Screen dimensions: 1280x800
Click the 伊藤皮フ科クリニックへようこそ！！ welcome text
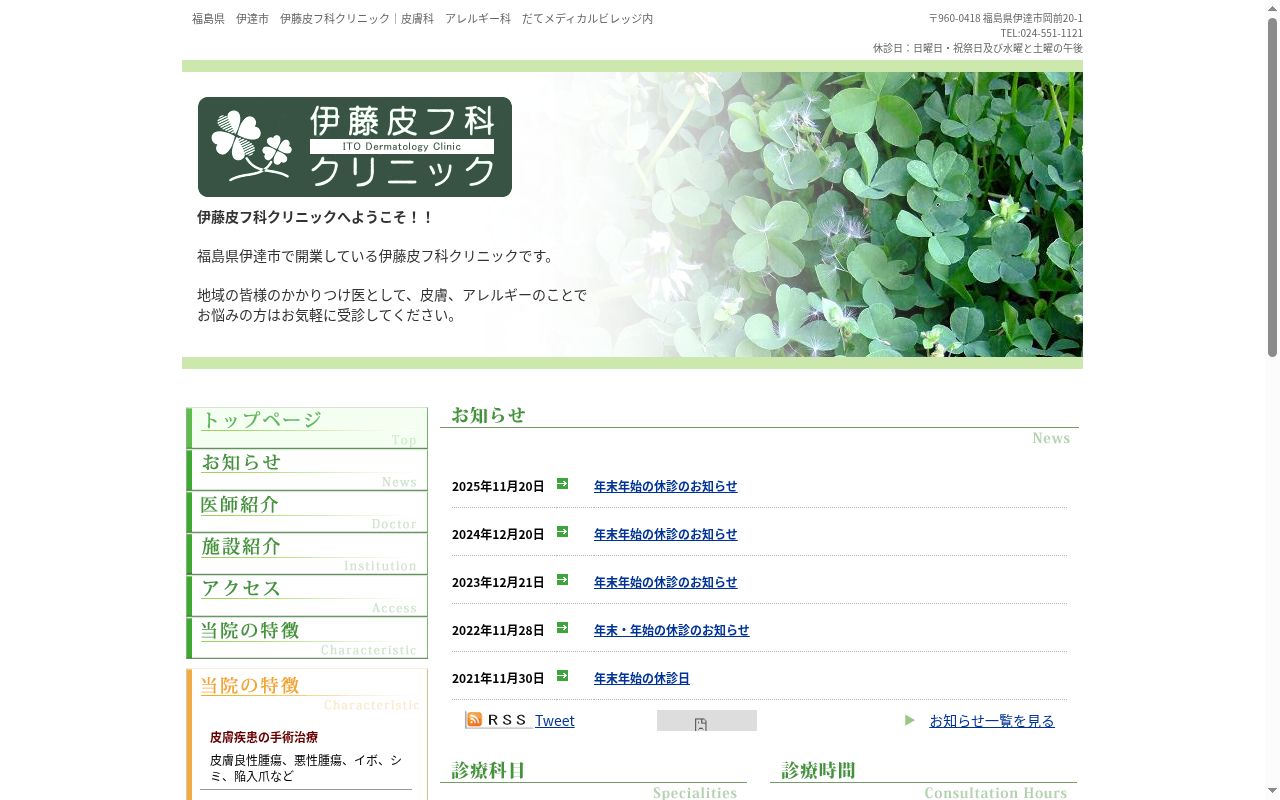(316, 217)
